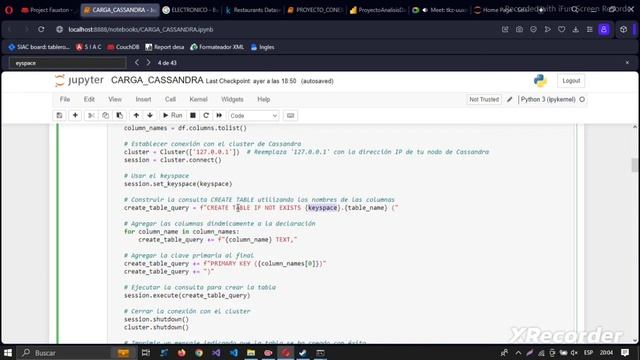Rename notebook by clicking CARGA_CASSANDRA title

157,80
